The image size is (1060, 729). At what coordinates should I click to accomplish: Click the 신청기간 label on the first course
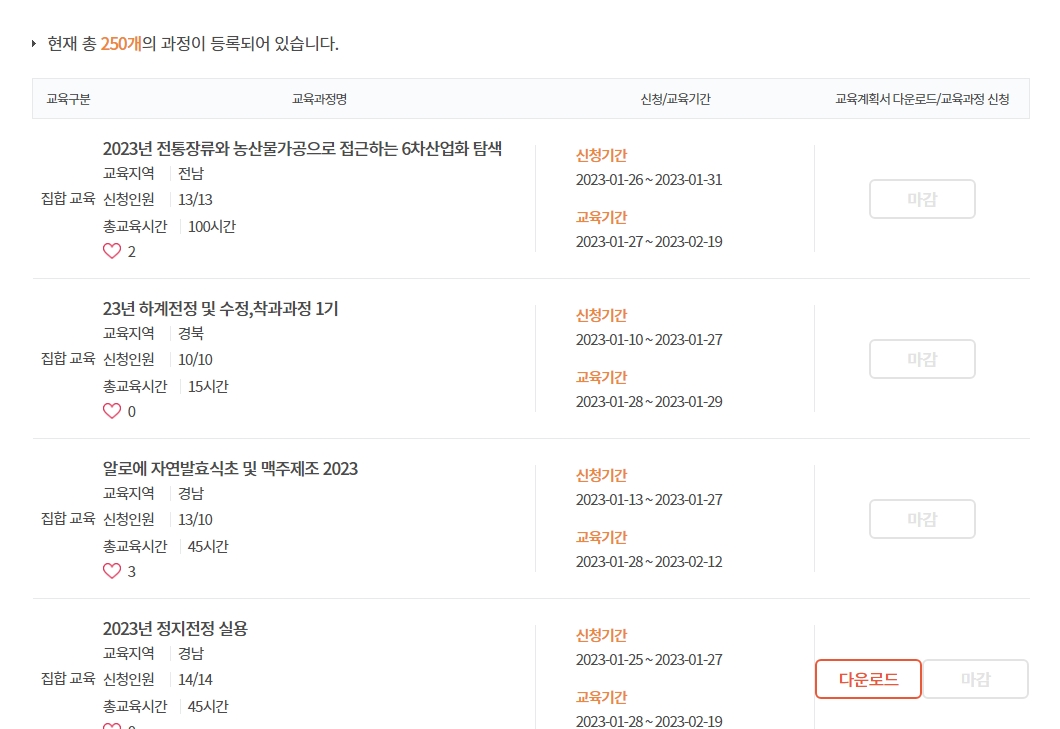click(601, 155)
